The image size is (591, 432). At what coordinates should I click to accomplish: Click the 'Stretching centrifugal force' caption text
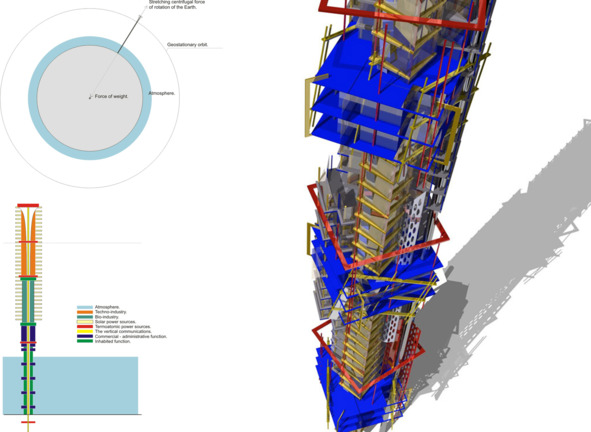tap(177, 2)
